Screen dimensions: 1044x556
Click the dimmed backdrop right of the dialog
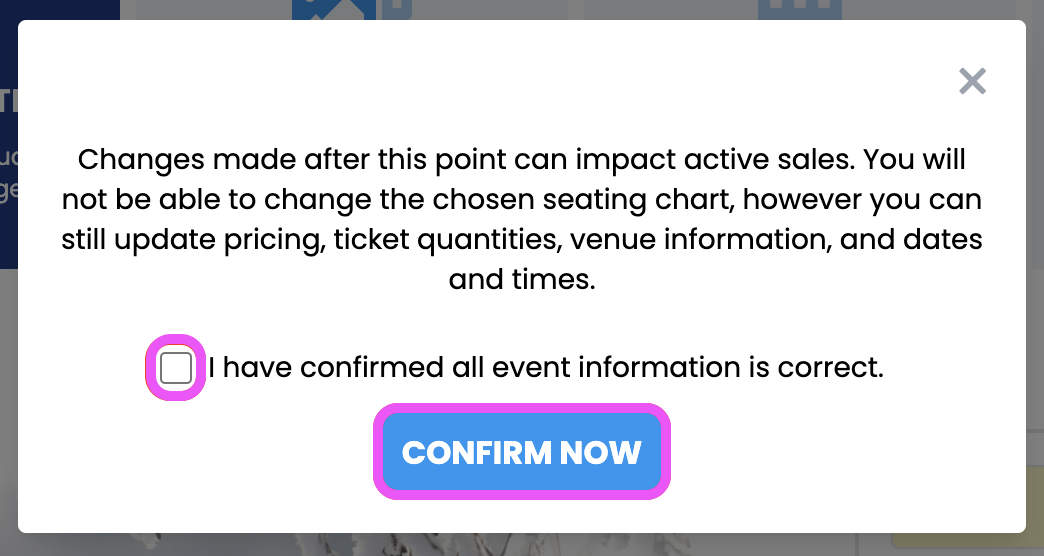click(x=1035, y=266)
